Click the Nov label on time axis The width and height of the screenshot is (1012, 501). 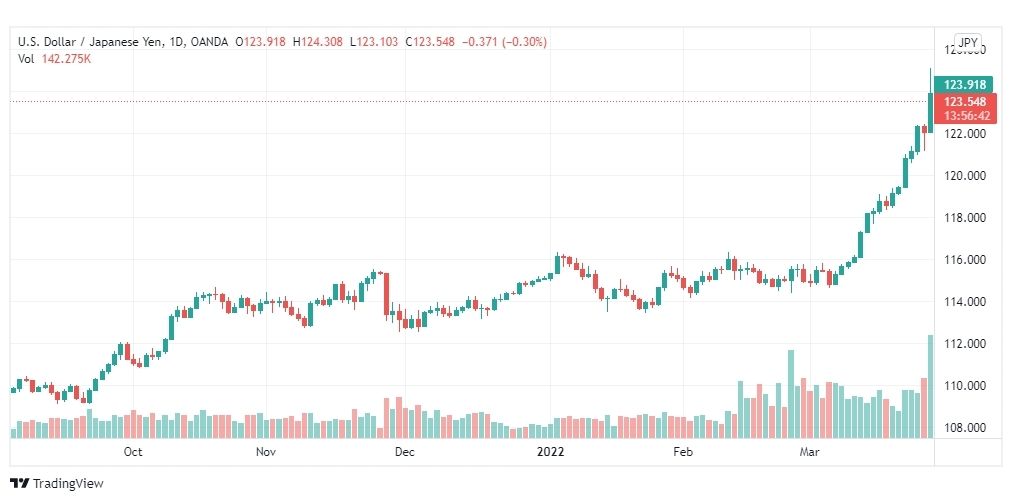coord(266,451)
